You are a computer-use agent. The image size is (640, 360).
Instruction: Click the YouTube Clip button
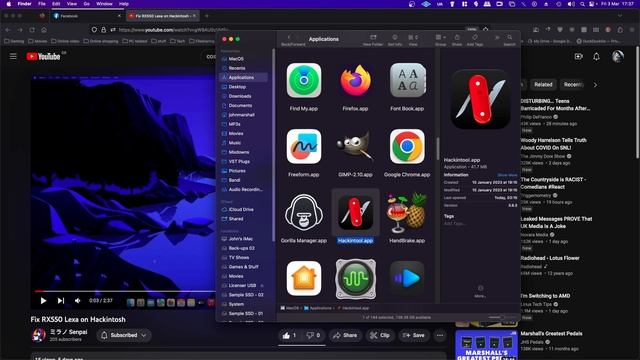pos(380,336)
